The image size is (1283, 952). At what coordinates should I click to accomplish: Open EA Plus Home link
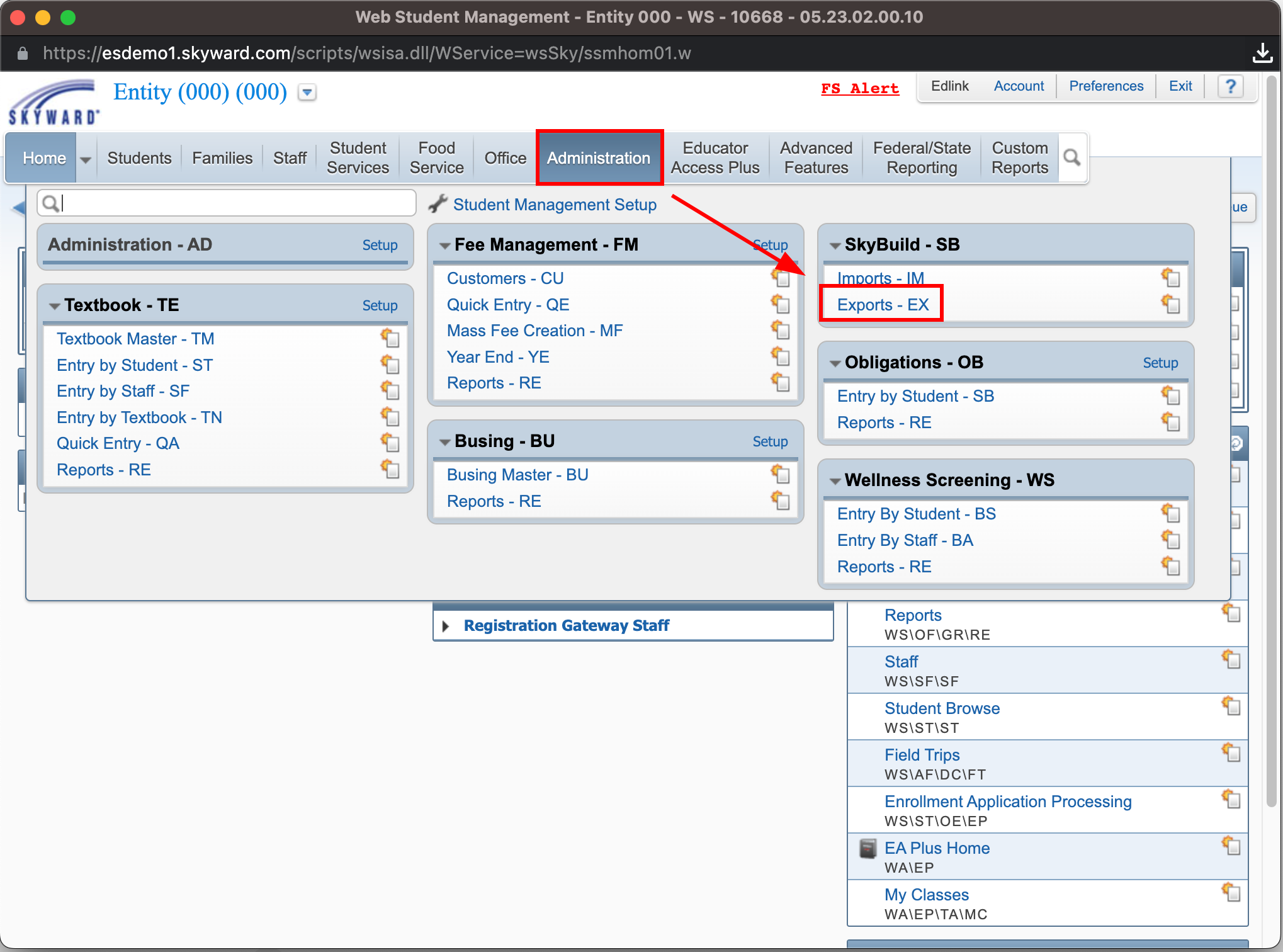[937, 848]
